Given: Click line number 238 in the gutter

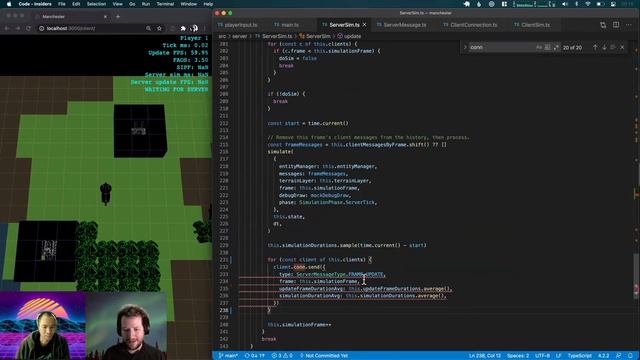Looking at the screenshot, I should (x=224, y=310).
